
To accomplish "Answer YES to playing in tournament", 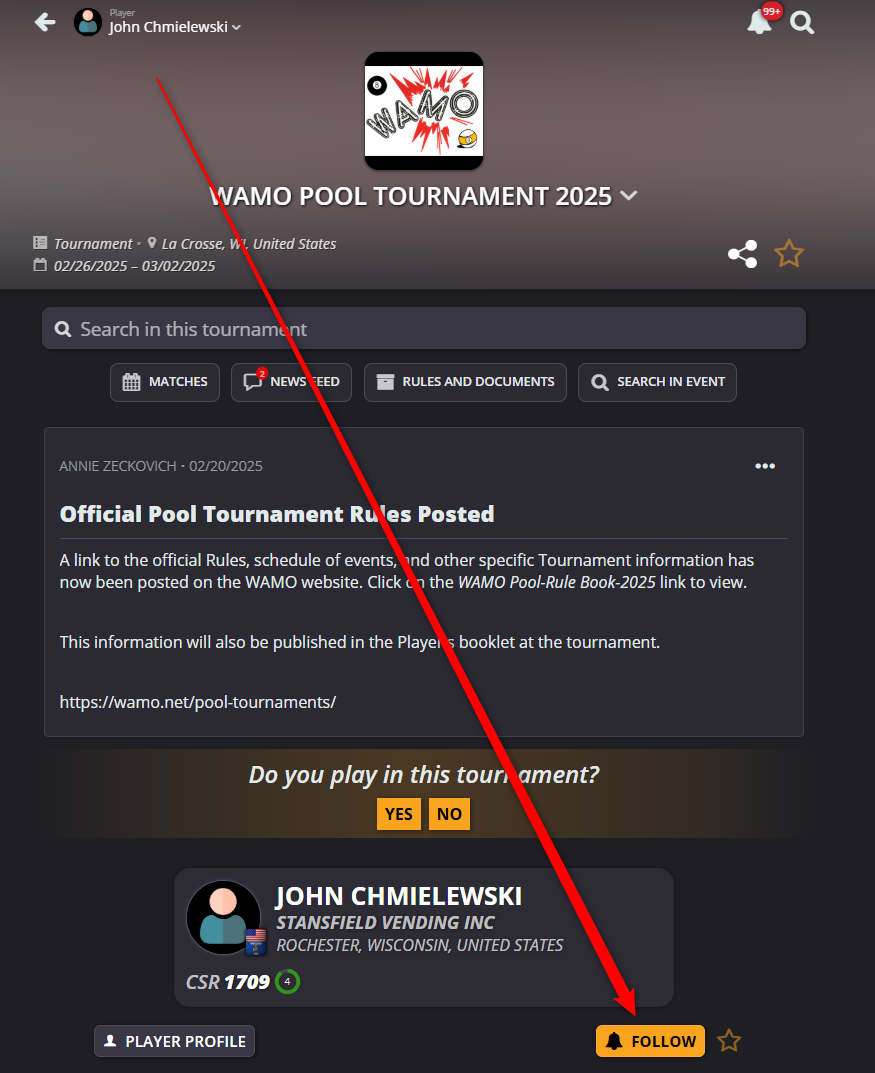I will (x=399, y=814).
